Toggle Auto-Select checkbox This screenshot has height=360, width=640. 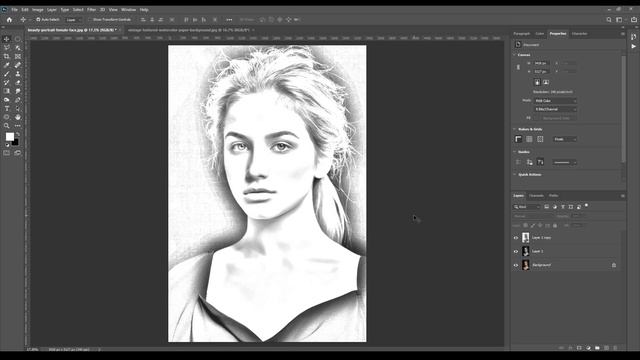coord(38,20)
